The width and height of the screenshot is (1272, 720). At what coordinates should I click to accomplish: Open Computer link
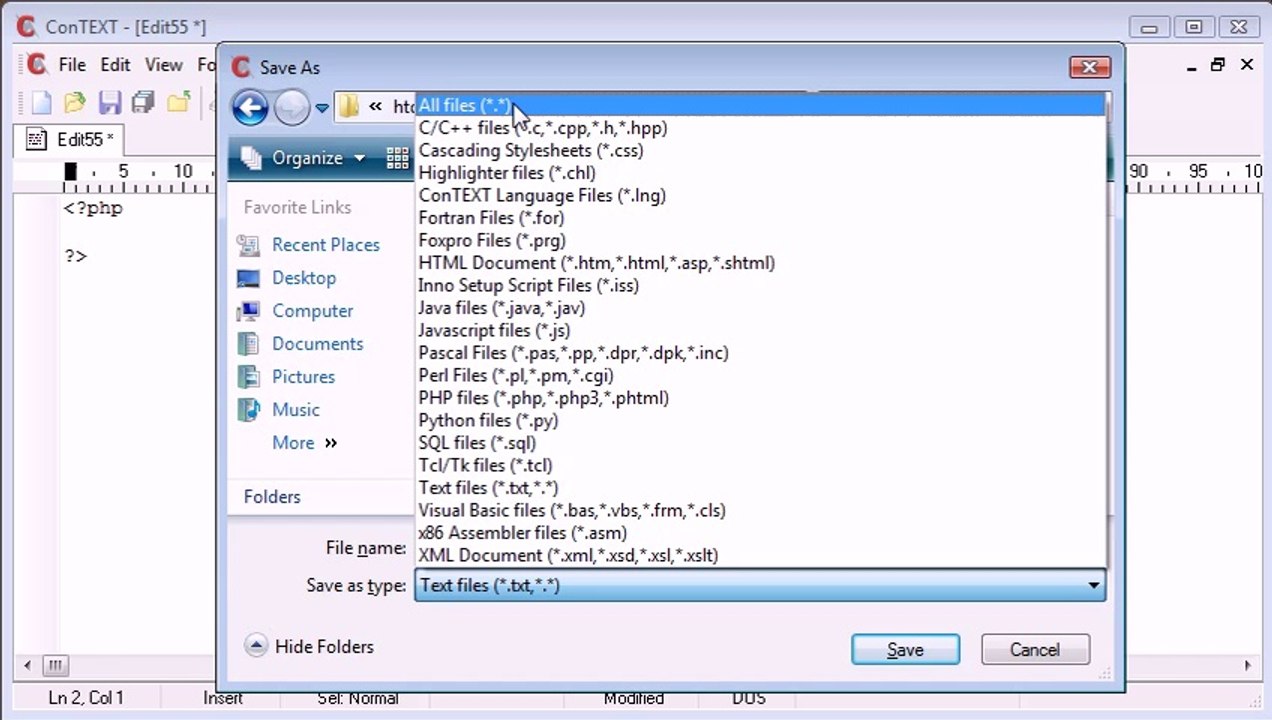(313, 311)
